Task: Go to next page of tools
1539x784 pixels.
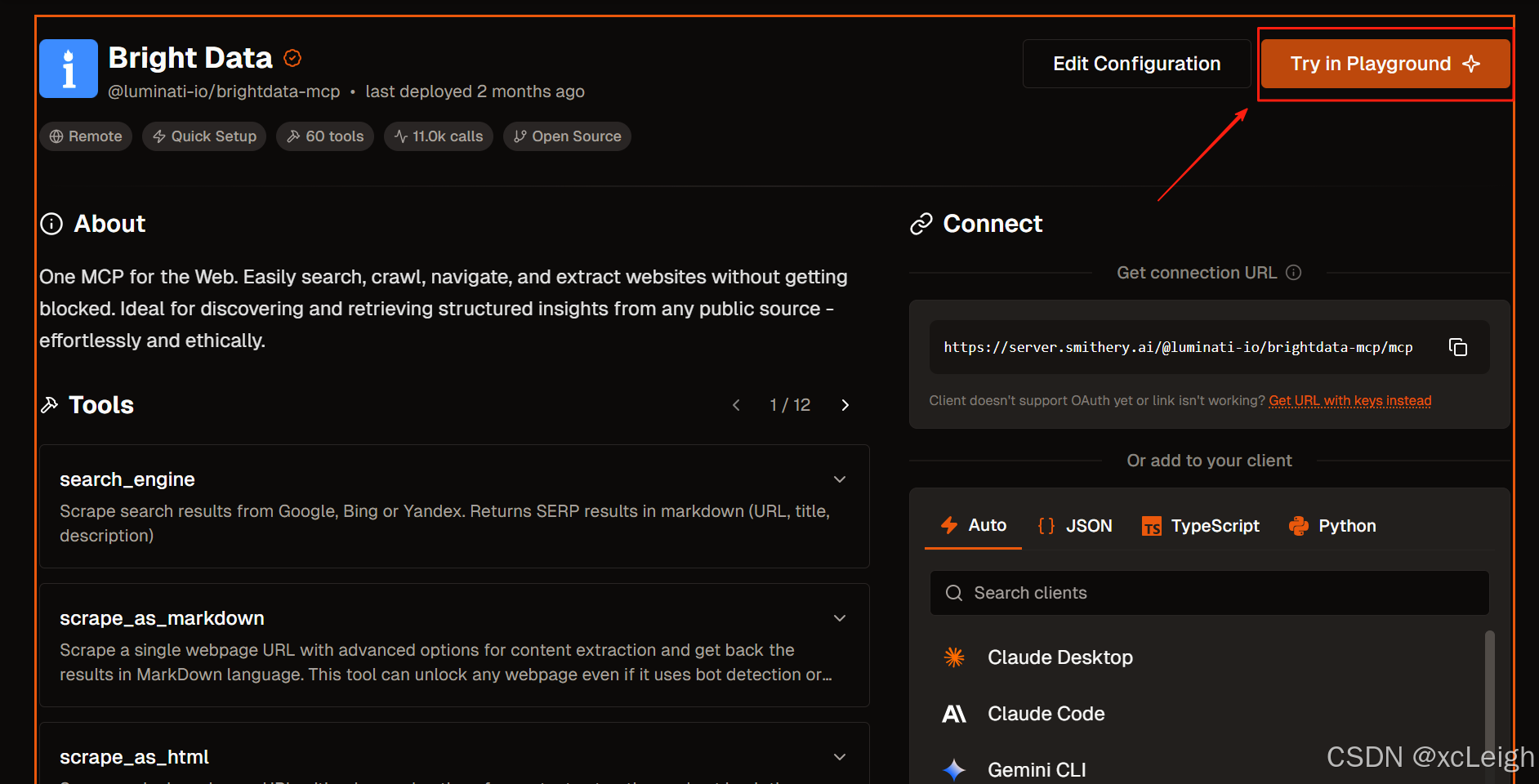Action: pyautogui.click(x=845, y=405)
